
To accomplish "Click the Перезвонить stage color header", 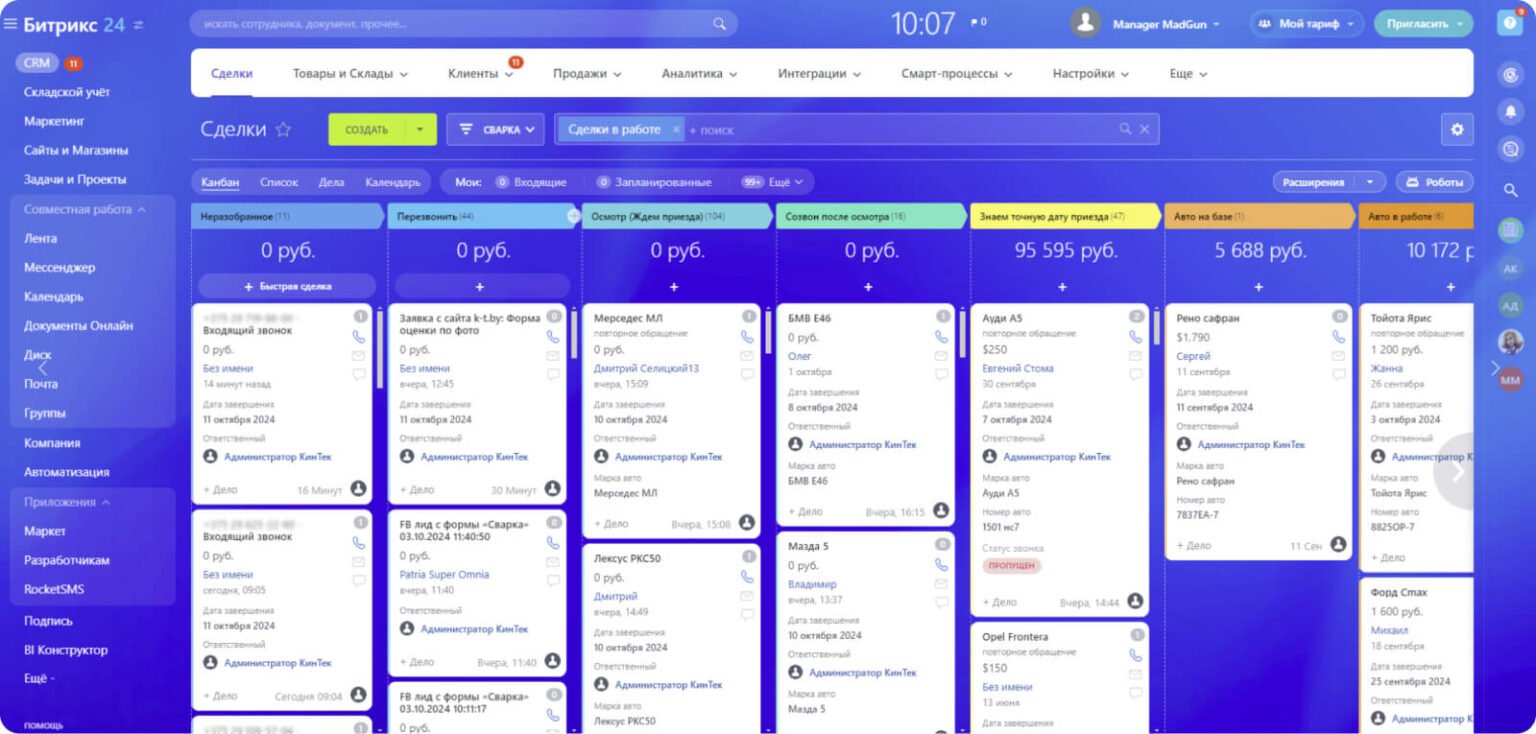I will tap(482, 216).
